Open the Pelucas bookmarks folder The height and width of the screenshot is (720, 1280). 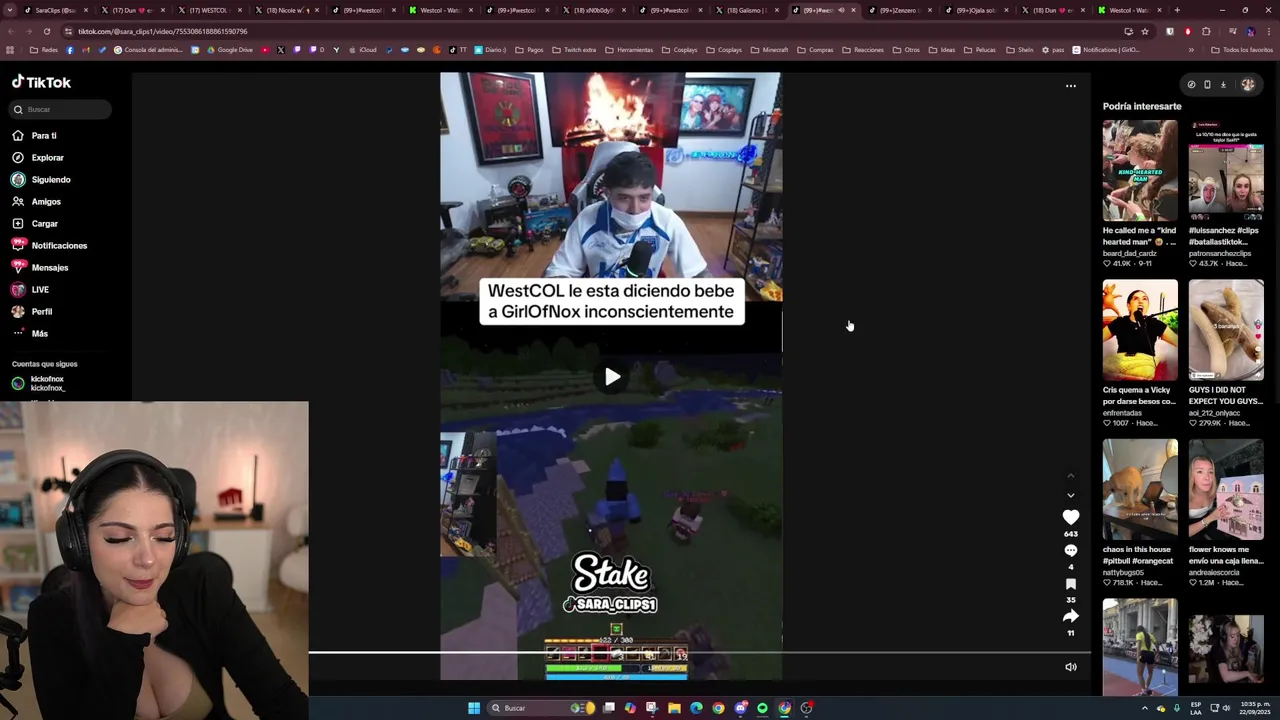tap(980, 50)
